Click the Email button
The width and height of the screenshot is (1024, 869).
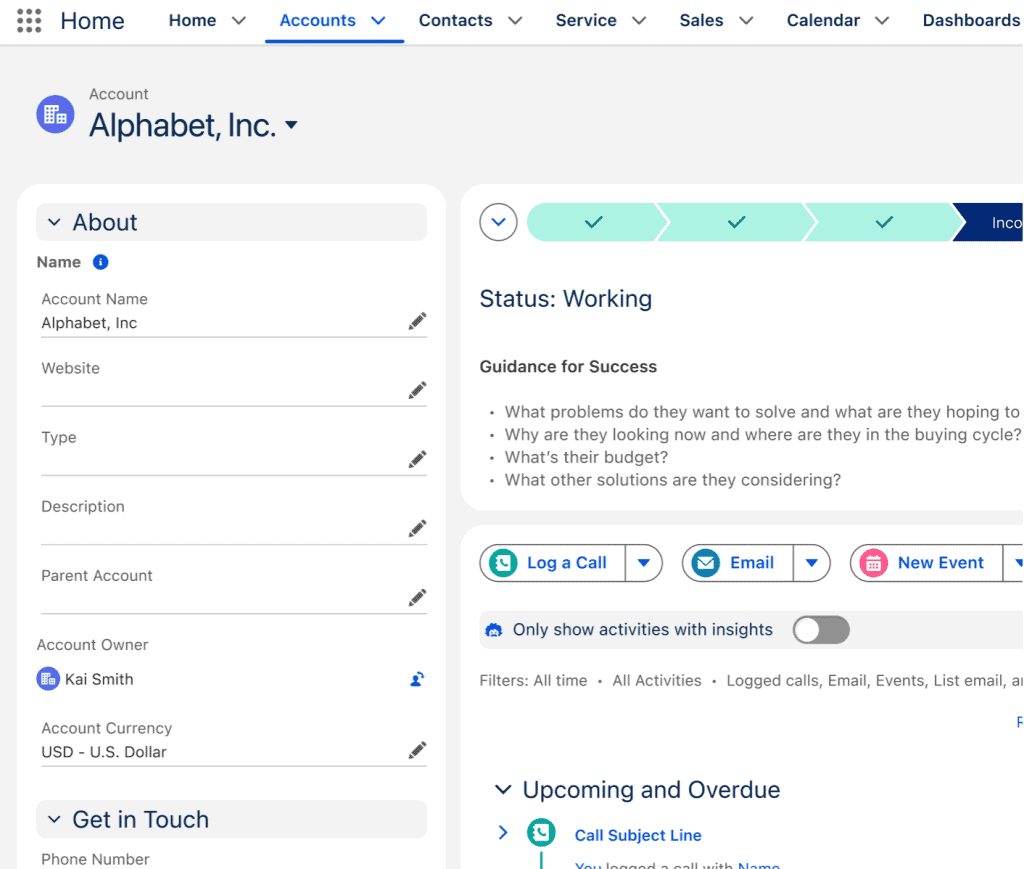tap(738, 563)
